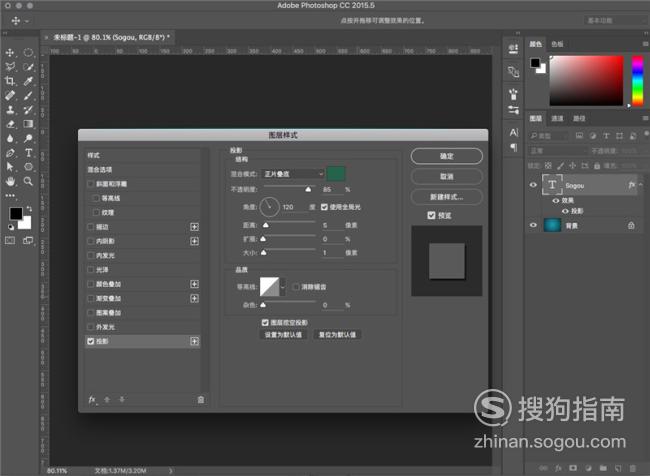Screen dimensions: 650x476
Task: Open the Paragraph panel icon
Action: [x=514, y=147]
